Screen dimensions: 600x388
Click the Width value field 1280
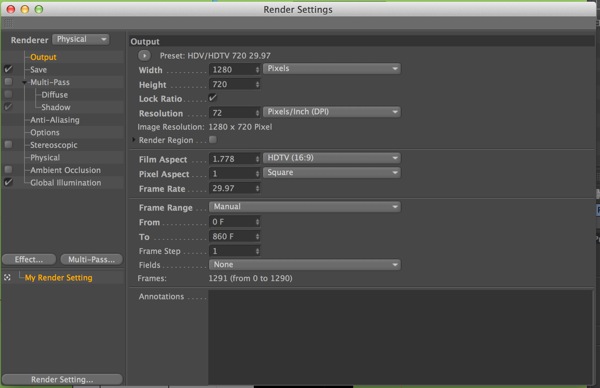[x=231, y=70]
